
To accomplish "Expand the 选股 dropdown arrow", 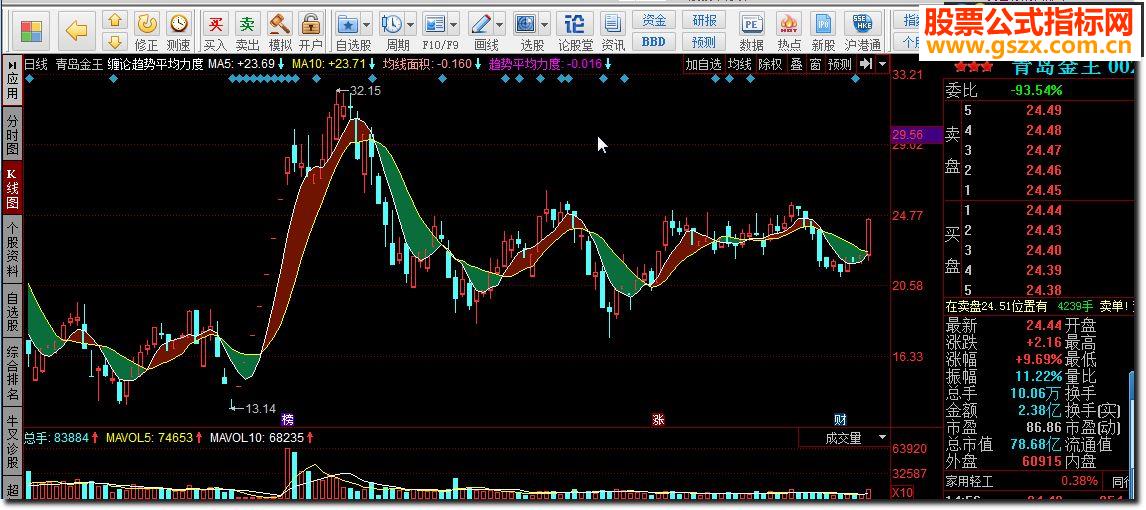I will 545,25.
